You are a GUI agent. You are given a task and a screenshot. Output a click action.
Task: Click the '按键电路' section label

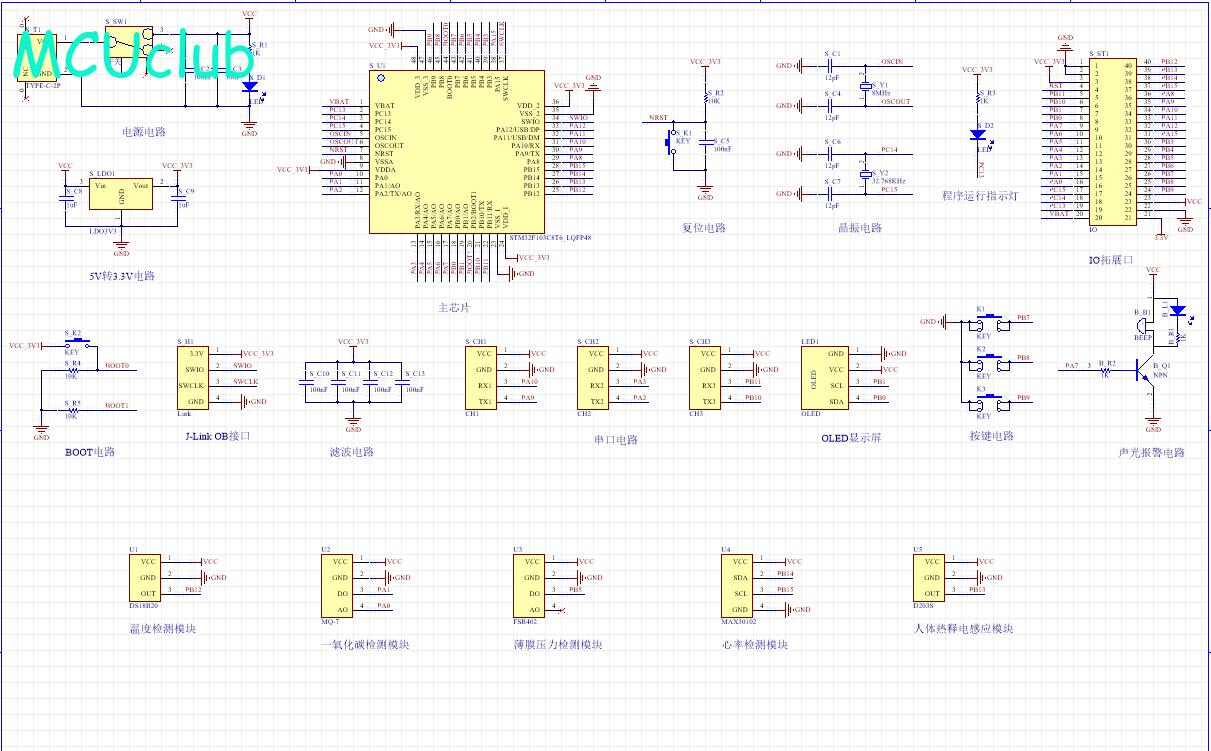[992, 436]
